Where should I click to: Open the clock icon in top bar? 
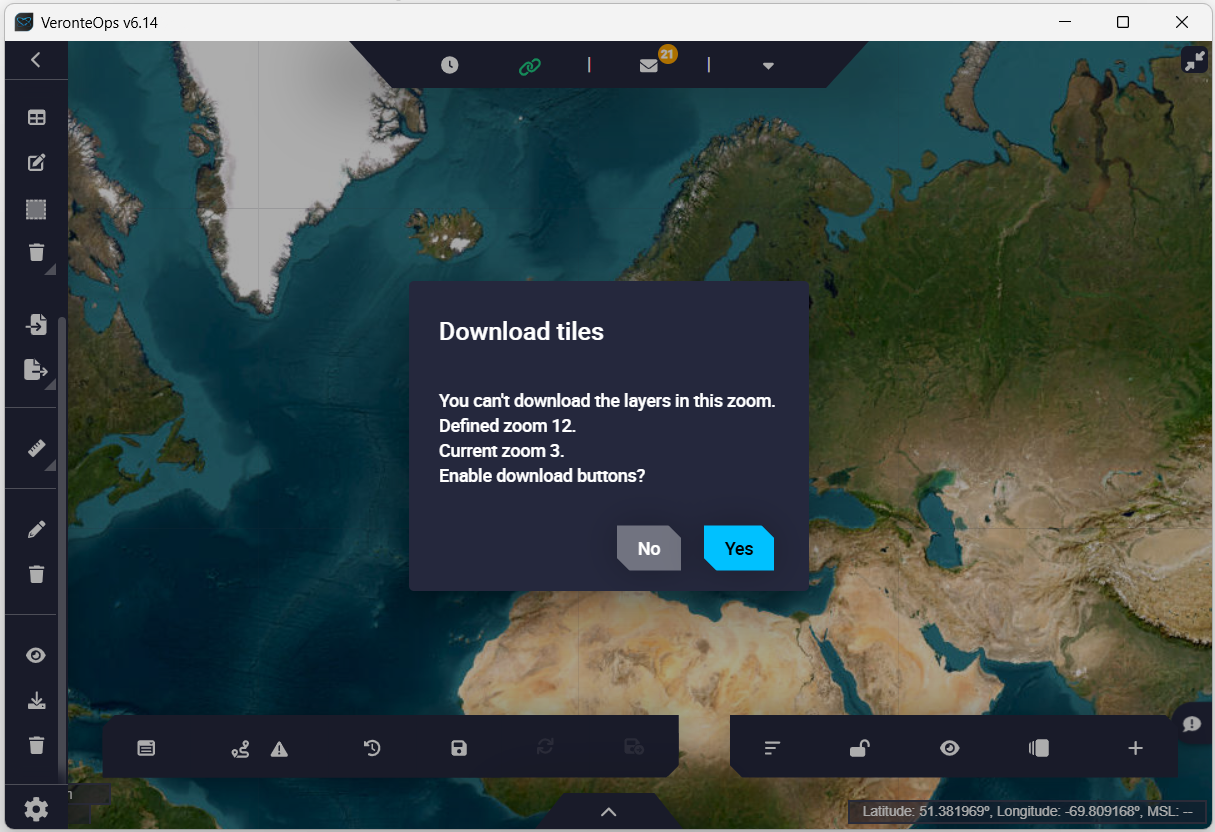click(x=450, y=65)
